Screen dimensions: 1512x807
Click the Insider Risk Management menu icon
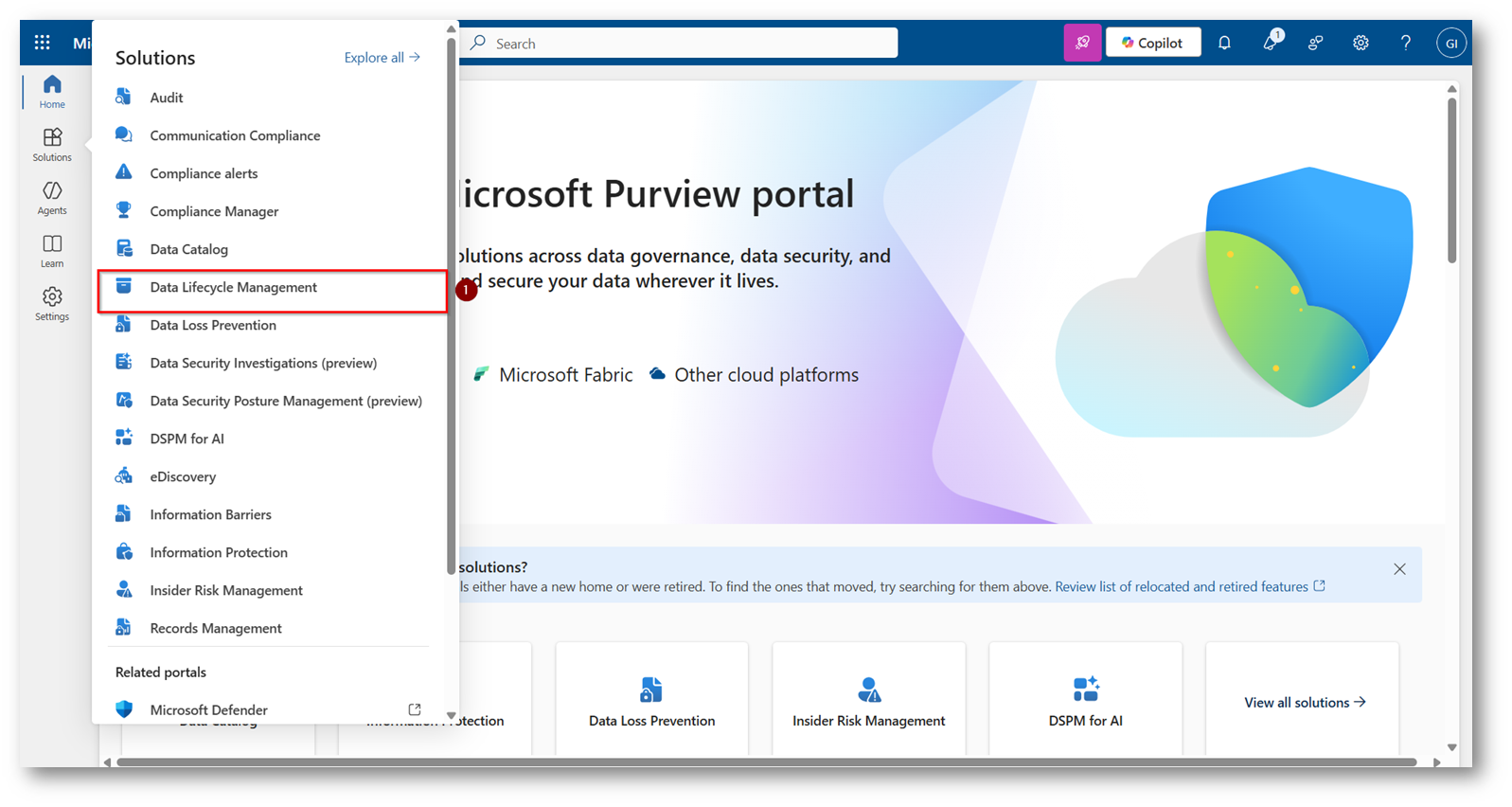pyautogui.click(x=124, y=589)
